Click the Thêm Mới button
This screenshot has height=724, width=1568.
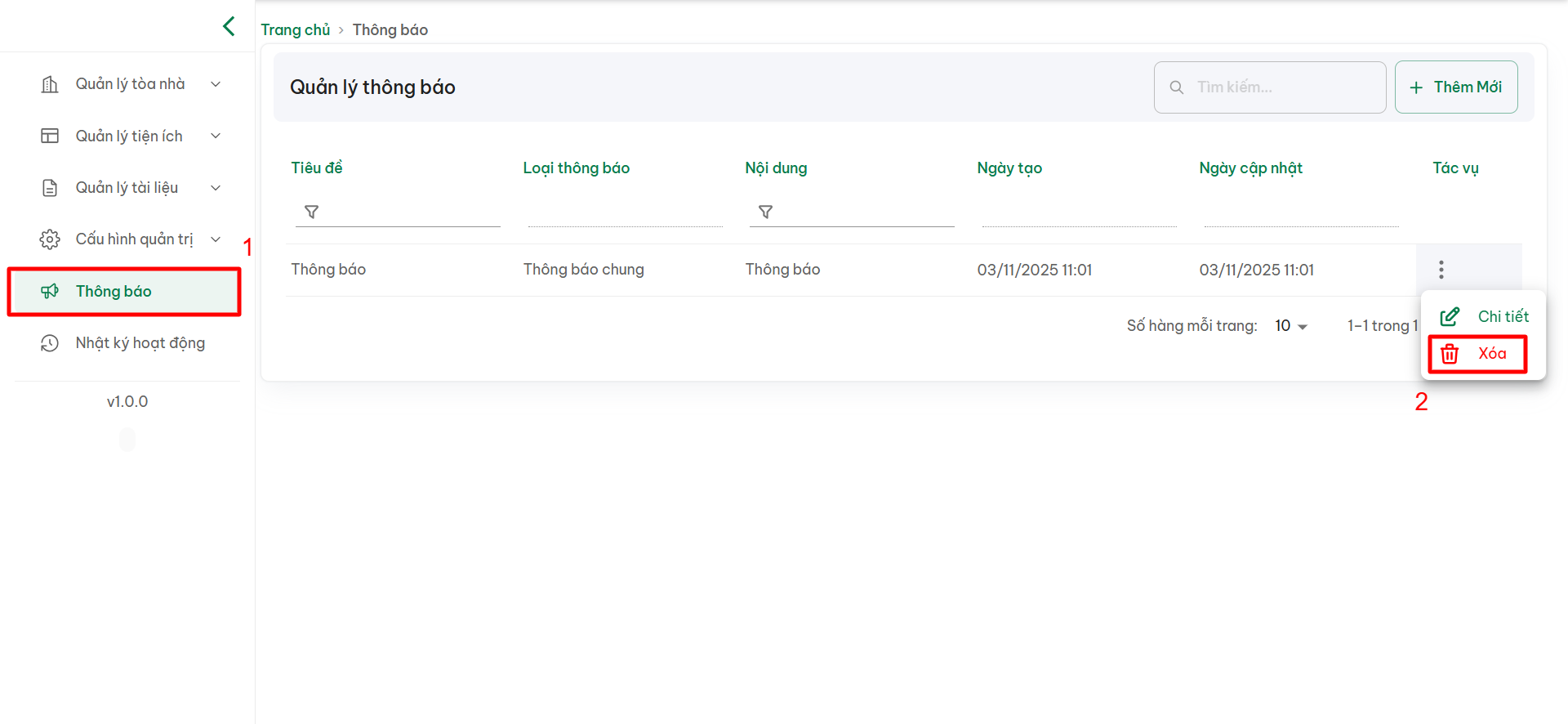(x=1456, y=87)
